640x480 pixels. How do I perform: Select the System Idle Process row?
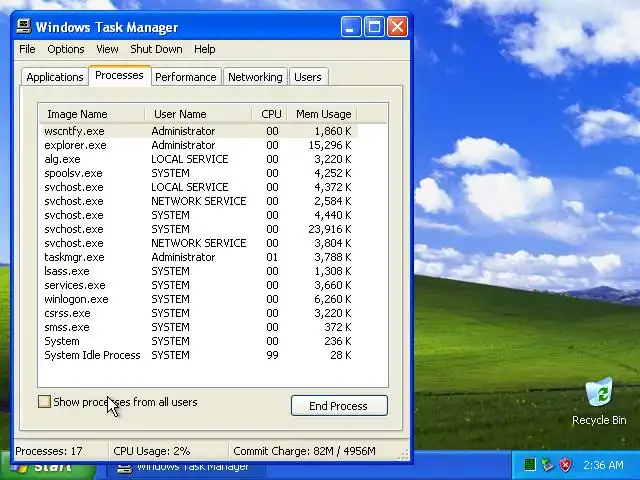pyautogui.click(x=198, y=355)
